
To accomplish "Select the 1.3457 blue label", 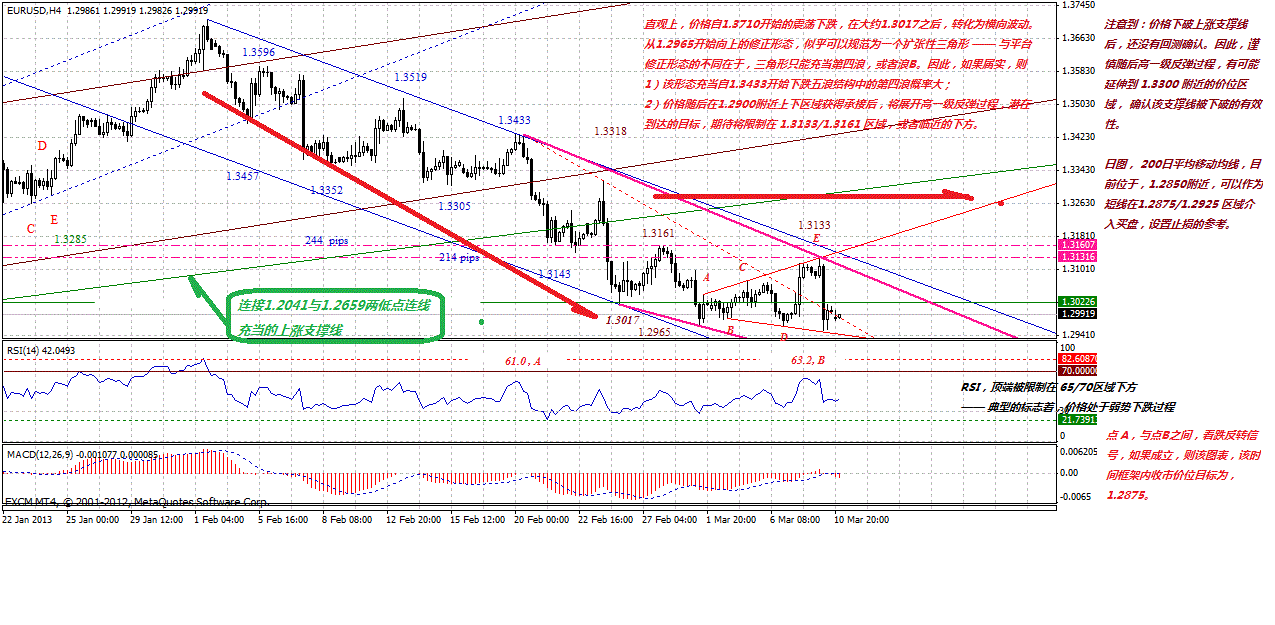I will click(243, 175).
